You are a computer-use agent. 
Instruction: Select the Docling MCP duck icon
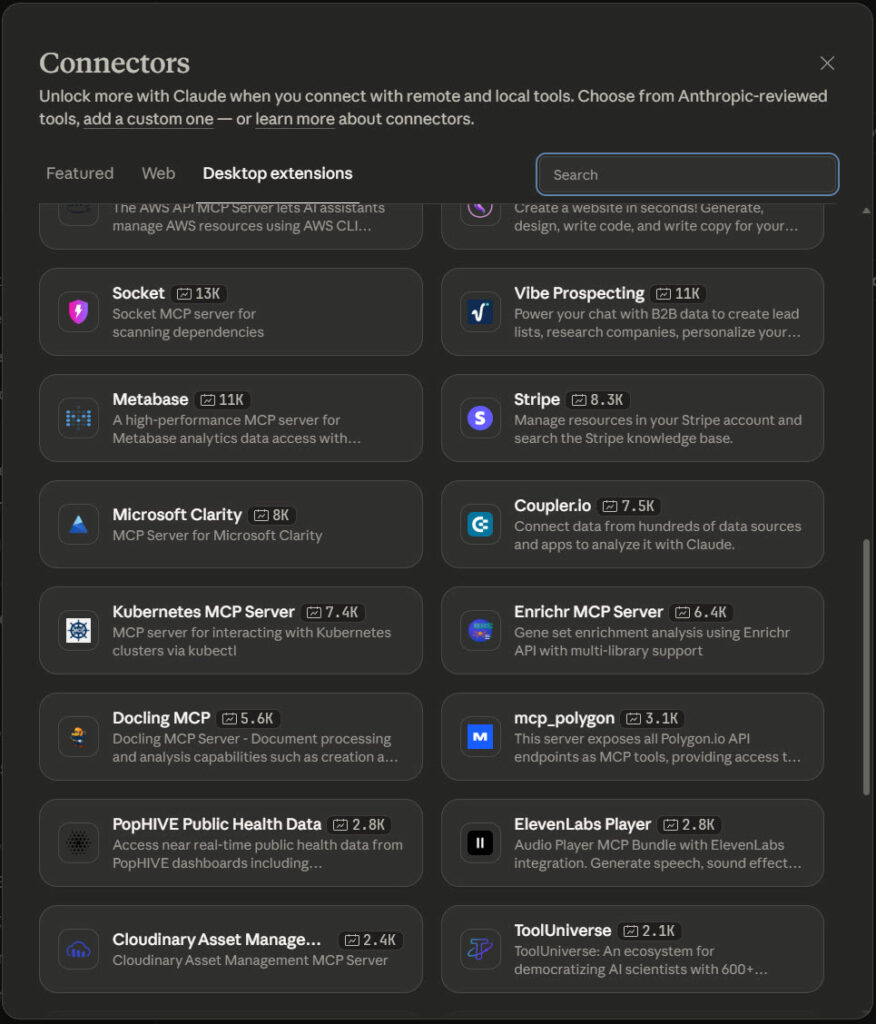(78, 736)
